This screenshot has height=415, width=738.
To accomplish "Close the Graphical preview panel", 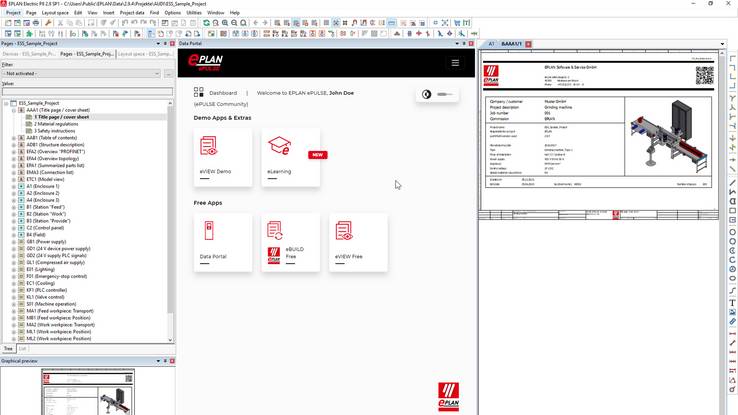I will pyautogui.click(x=172, y=361).
